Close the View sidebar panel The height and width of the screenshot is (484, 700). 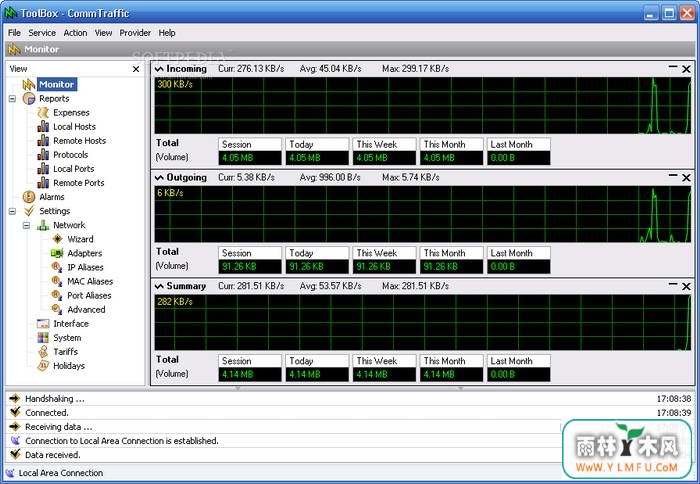(x=136, y=69)
